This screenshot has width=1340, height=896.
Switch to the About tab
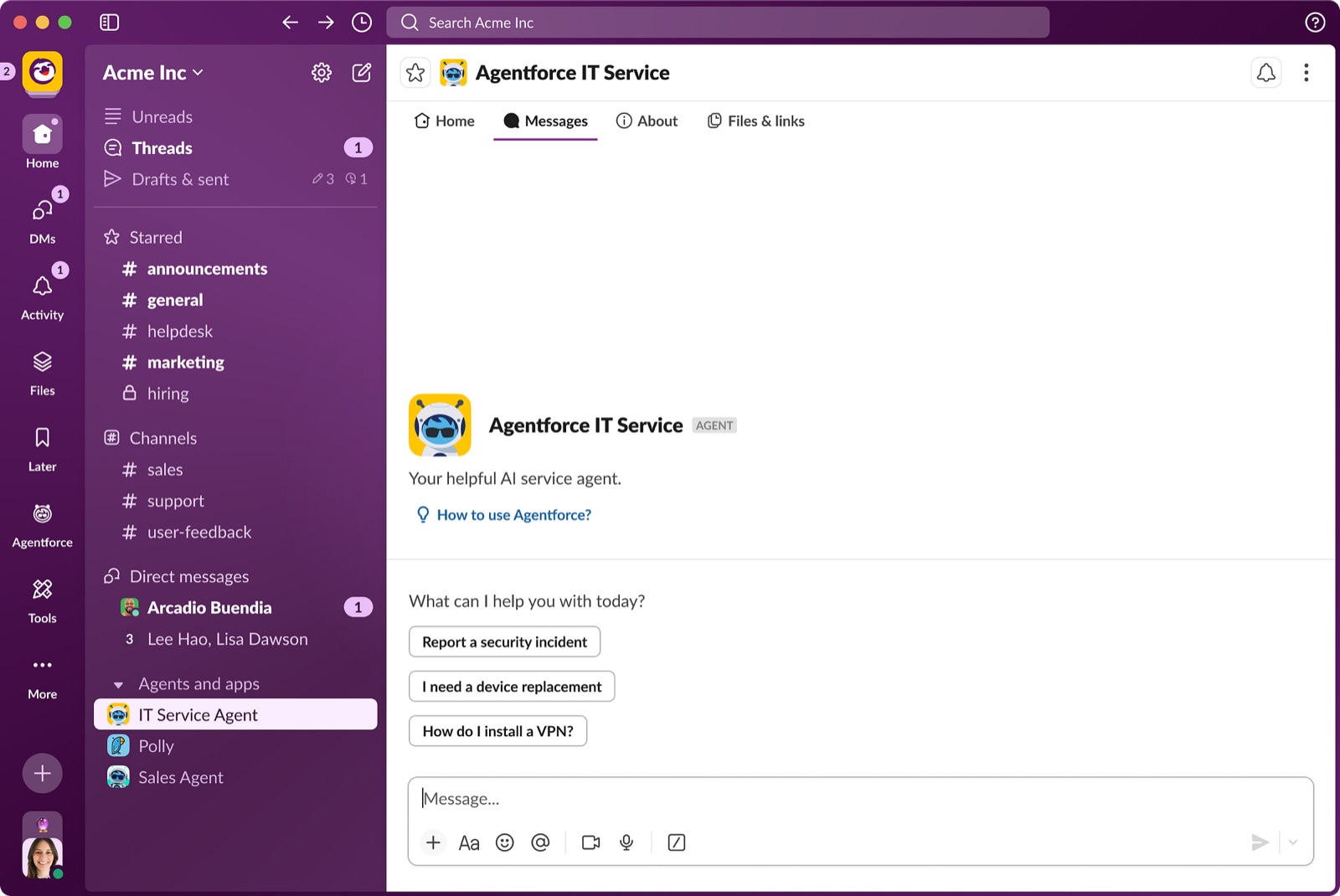tap(647, 121)
